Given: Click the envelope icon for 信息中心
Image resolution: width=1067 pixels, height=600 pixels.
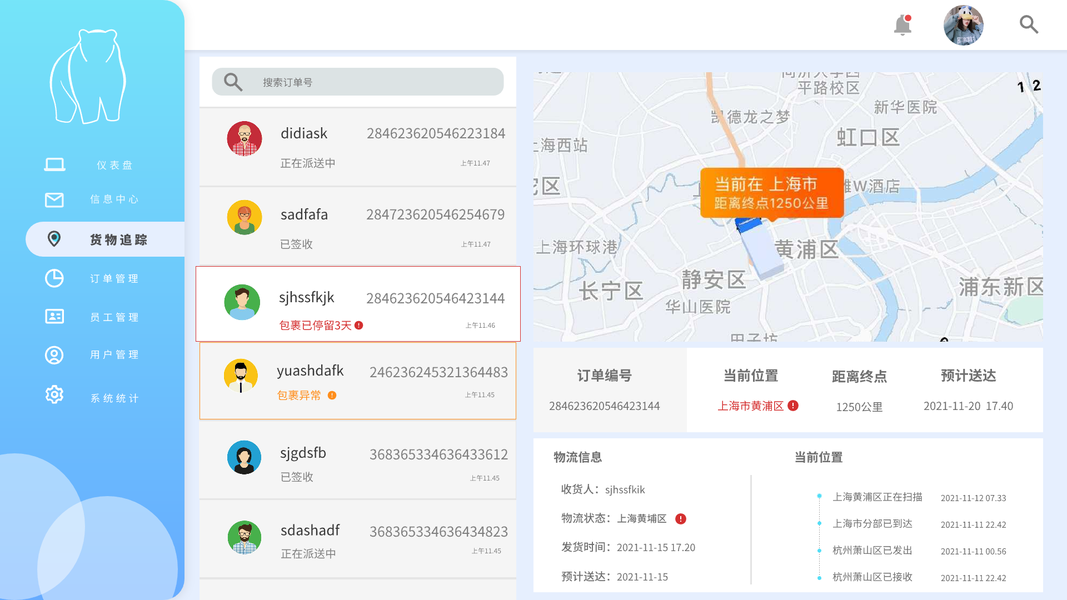Looking at the screenshot, I should (x=54, y=199).
